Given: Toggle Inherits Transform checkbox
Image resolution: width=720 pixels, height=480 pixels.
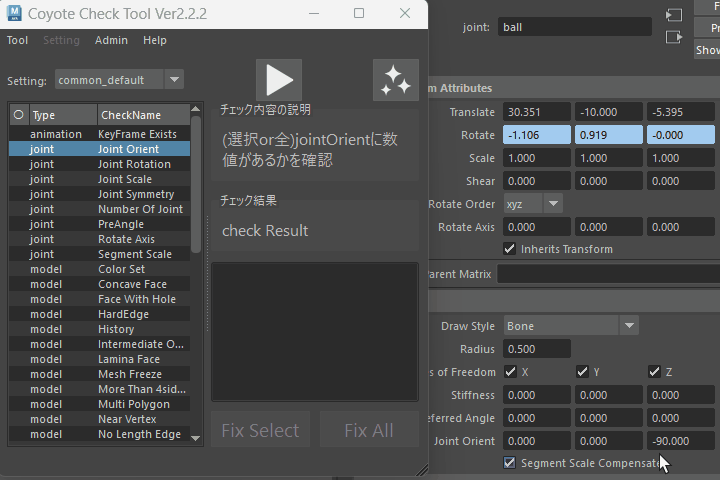Looking at the screenshot, I should point(510,248).
